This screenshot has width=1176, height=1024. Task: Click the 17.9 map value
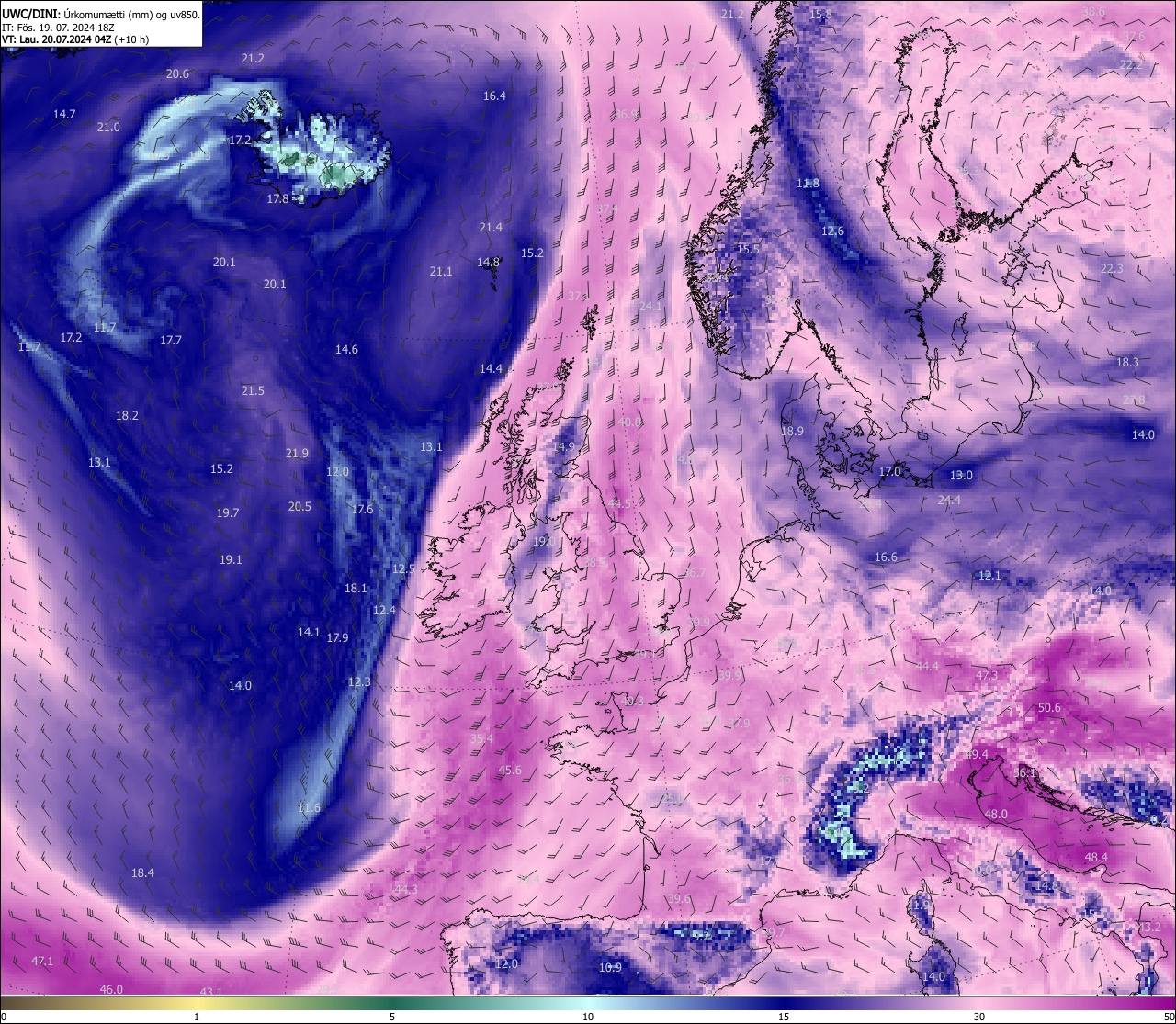(x=337, y=638)
